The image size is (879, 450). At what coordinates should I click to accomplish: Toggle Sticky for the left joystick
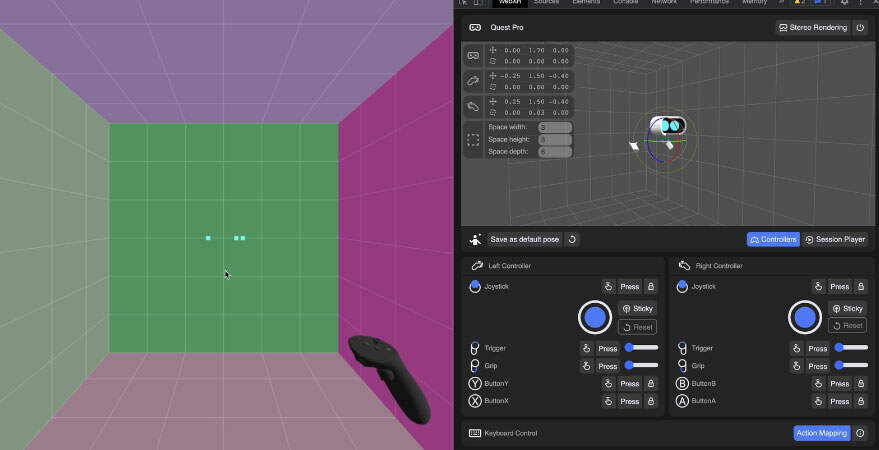pyautogui.click(x=638, y=309)
